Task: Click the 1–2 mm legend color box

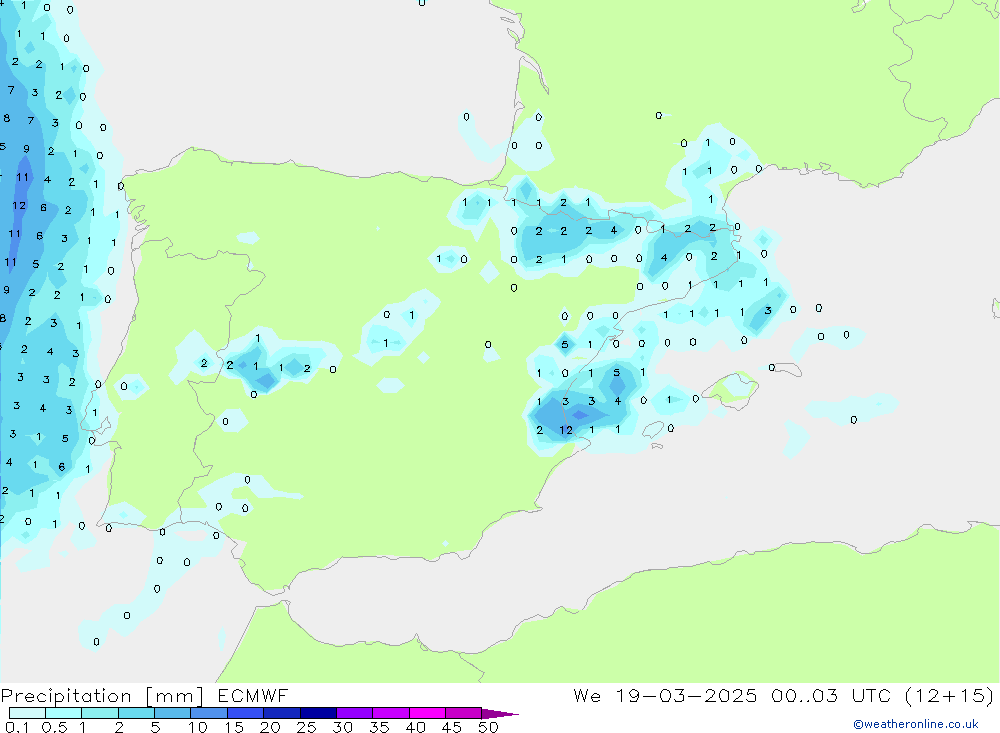Action: click(x=100, y=713)
